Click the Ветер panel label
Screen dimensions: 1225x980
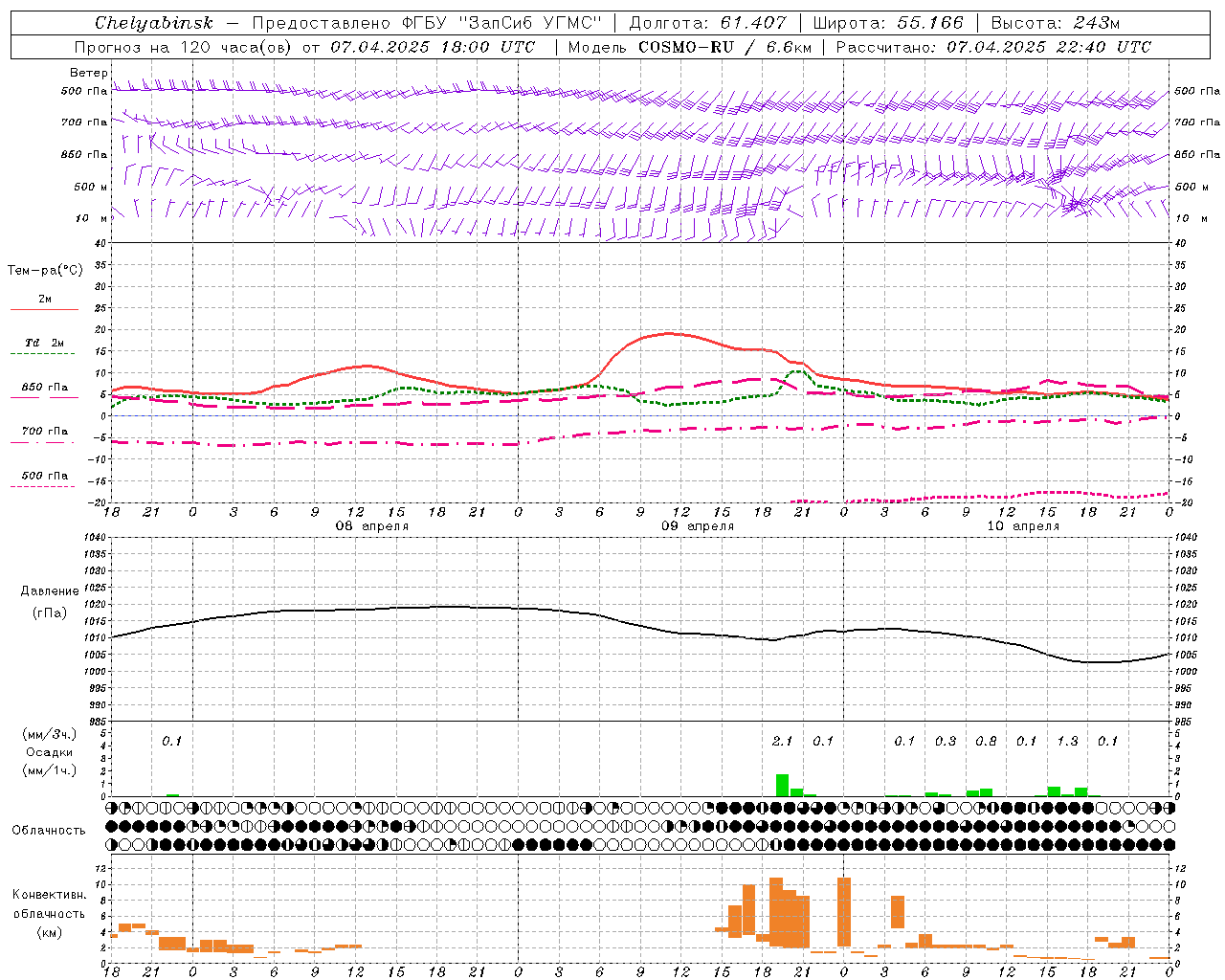tap(88, 73)
